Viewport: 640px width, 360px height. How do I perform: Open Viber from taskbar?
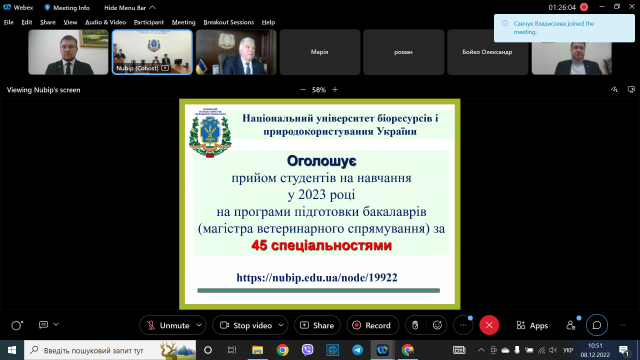pos(307,350)
